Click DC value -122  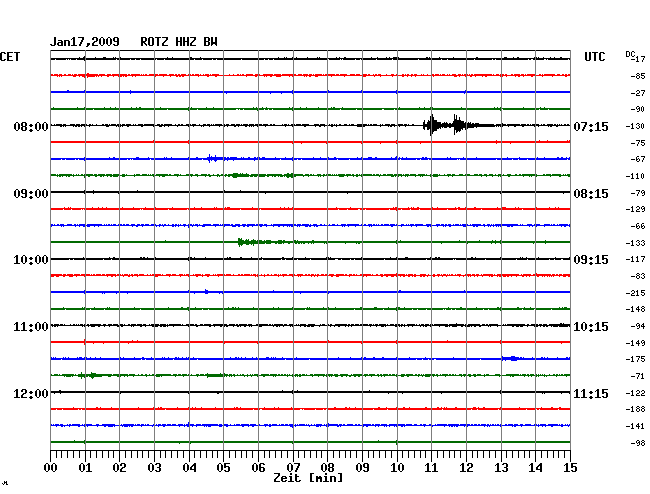click(635, 393)
